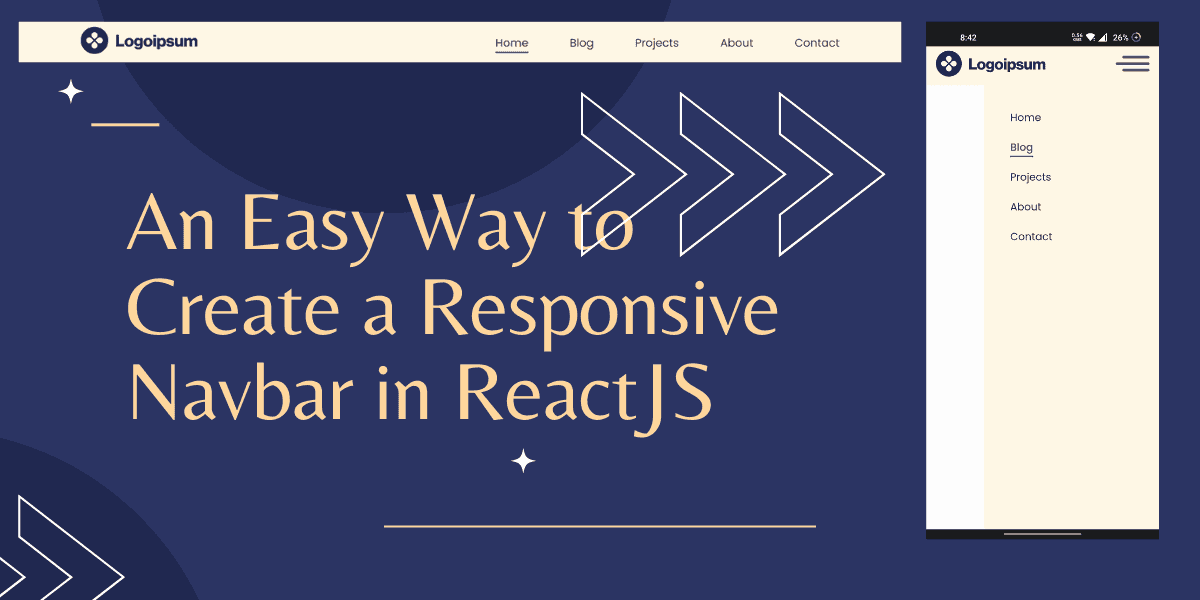Click the 8:42 clock in the mobile status bar

click(x=966, y=36)
